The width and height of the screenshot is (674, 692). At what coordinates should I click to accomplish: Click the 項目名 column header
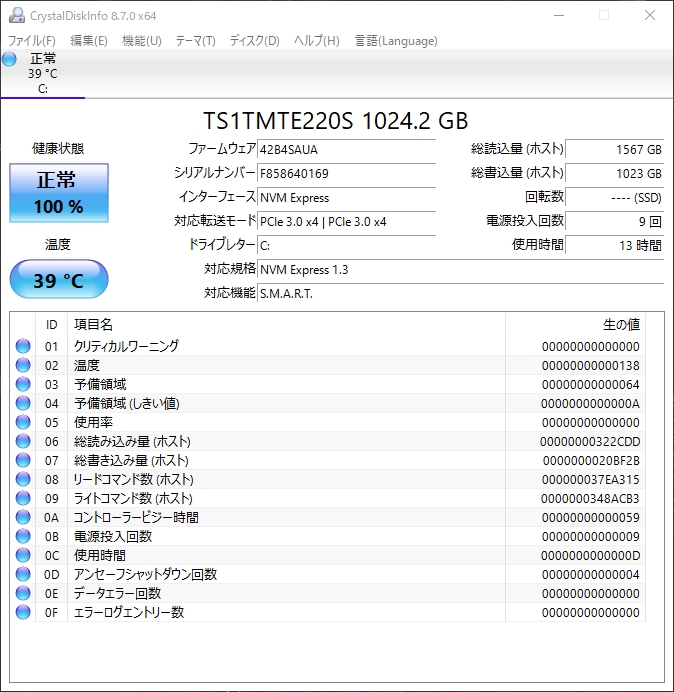tap(286, 325)
